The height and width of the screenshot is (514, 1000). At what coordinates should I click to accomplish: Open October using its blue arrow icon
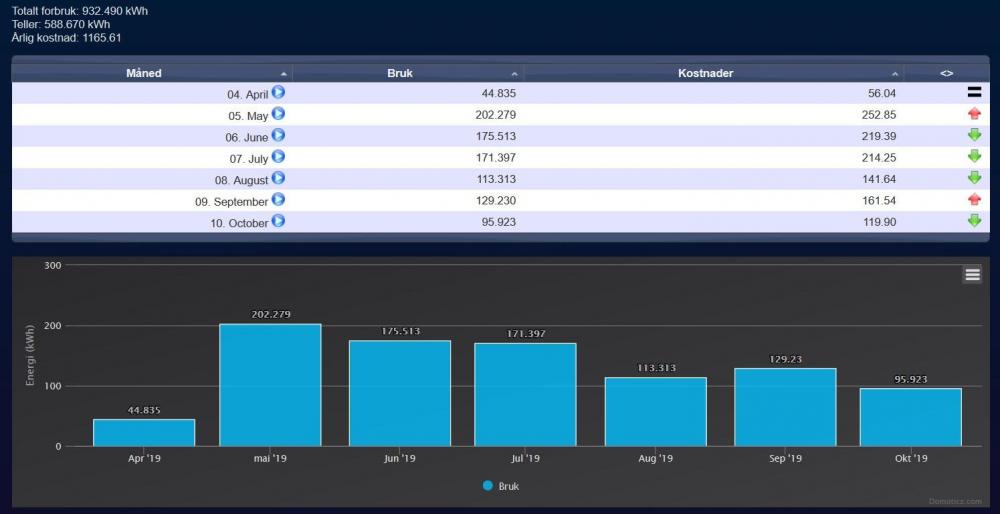pyautogui.click(x=279, y=221)
